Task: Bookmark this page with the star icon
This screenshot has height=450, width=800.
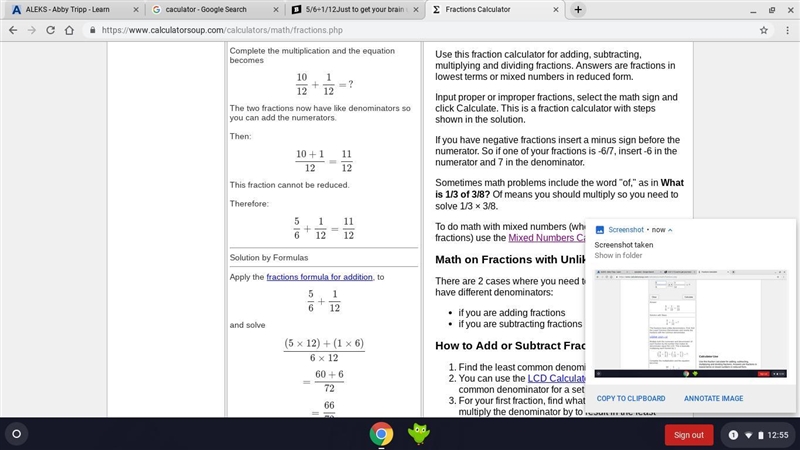Action: (764, 30)
